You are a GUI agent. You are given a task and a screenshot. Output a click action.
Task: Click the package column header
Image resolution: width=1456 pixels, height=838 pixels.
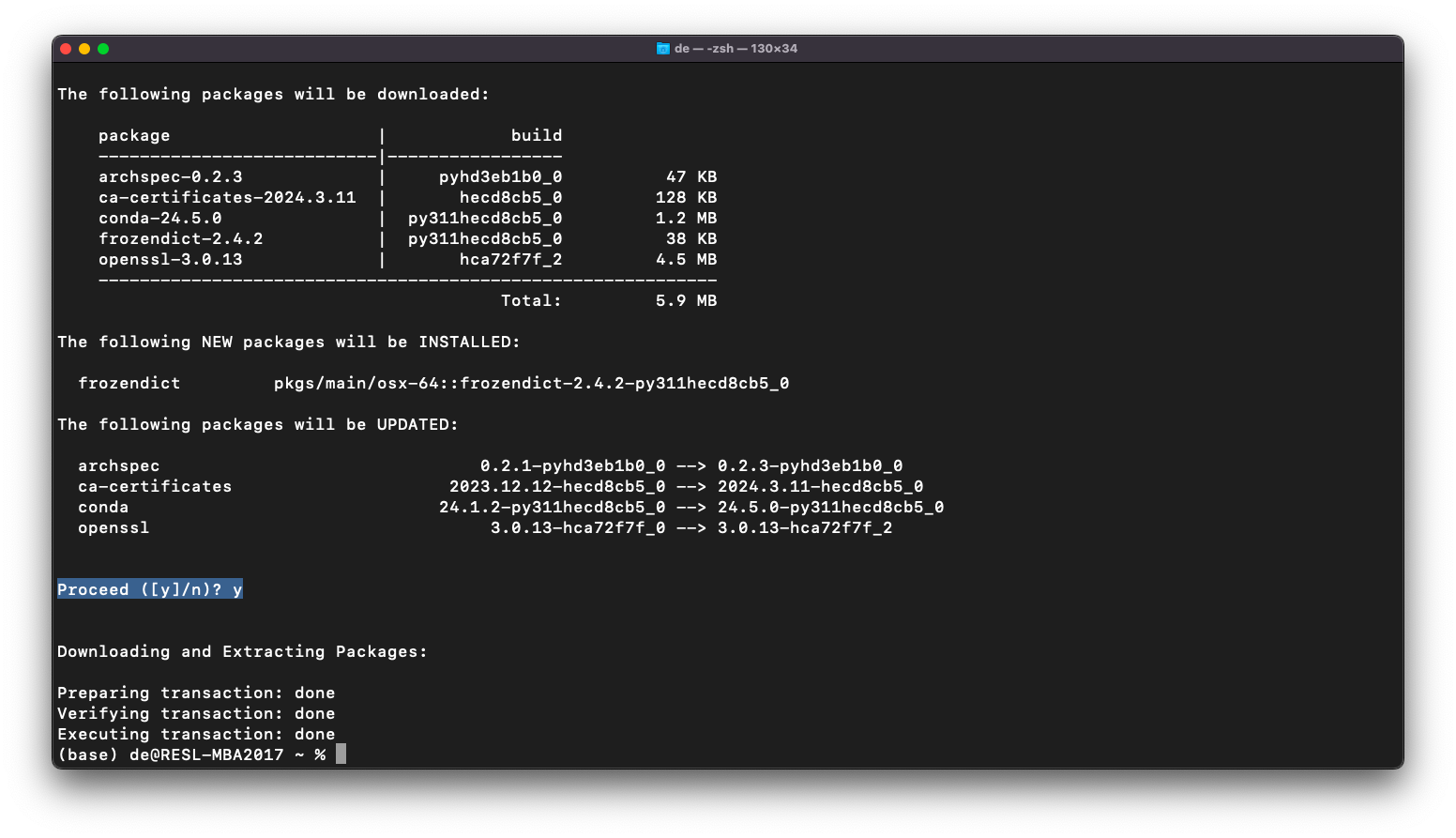coord(134,135)
